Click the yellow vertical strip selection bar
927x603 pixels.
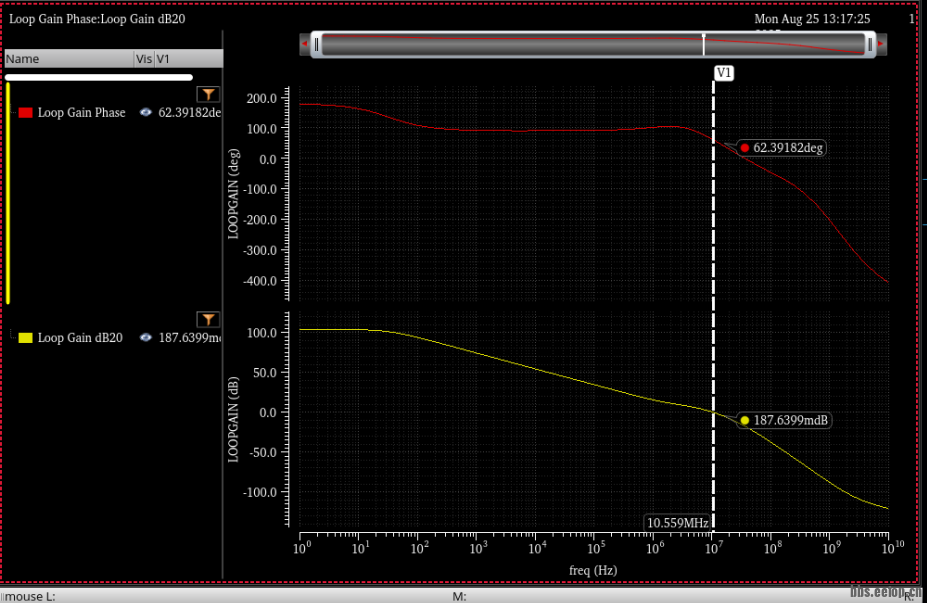pos(8,193)
